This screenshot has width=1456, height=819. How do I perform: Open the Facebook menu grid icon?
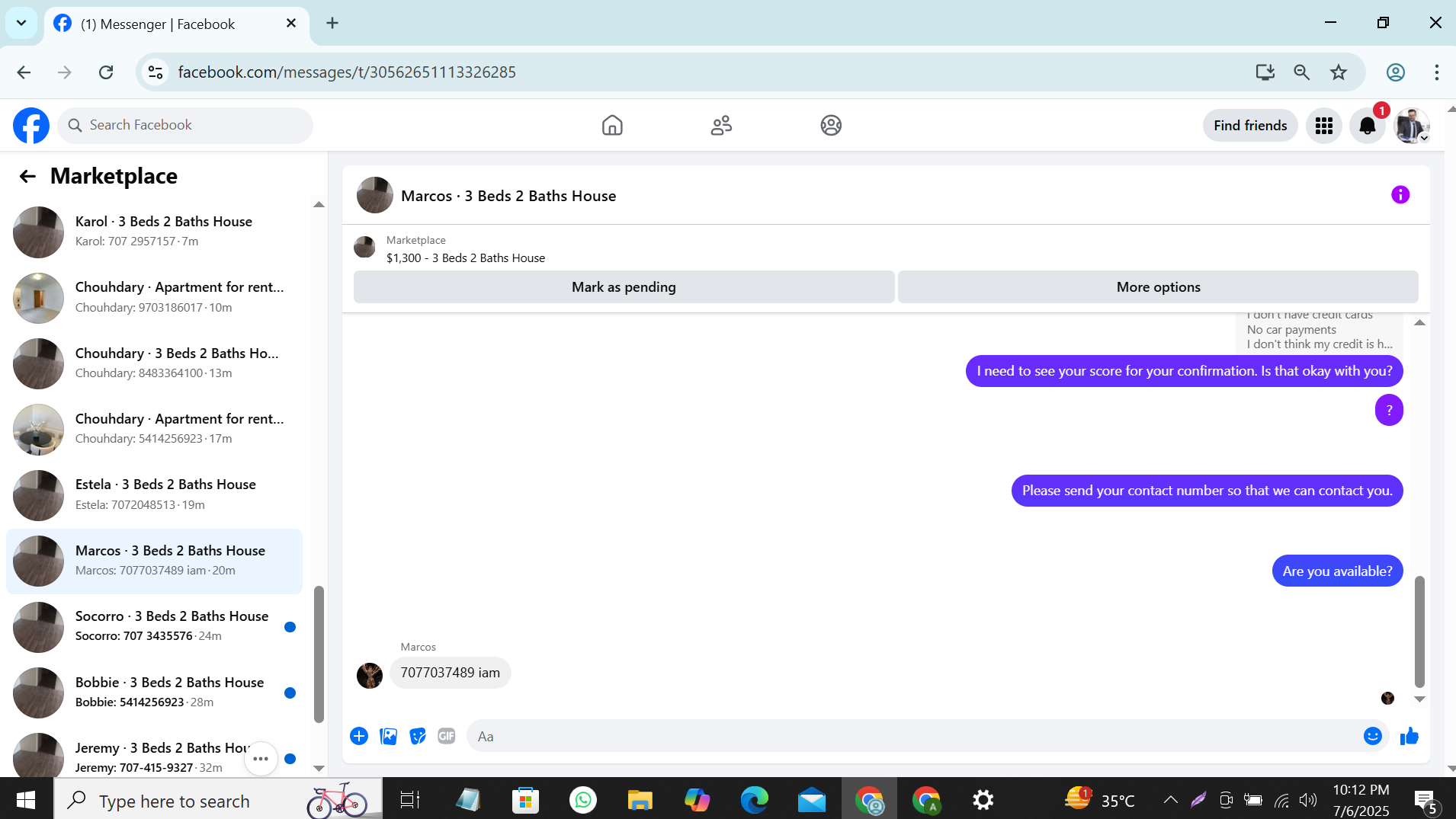tap(1324, 126)
